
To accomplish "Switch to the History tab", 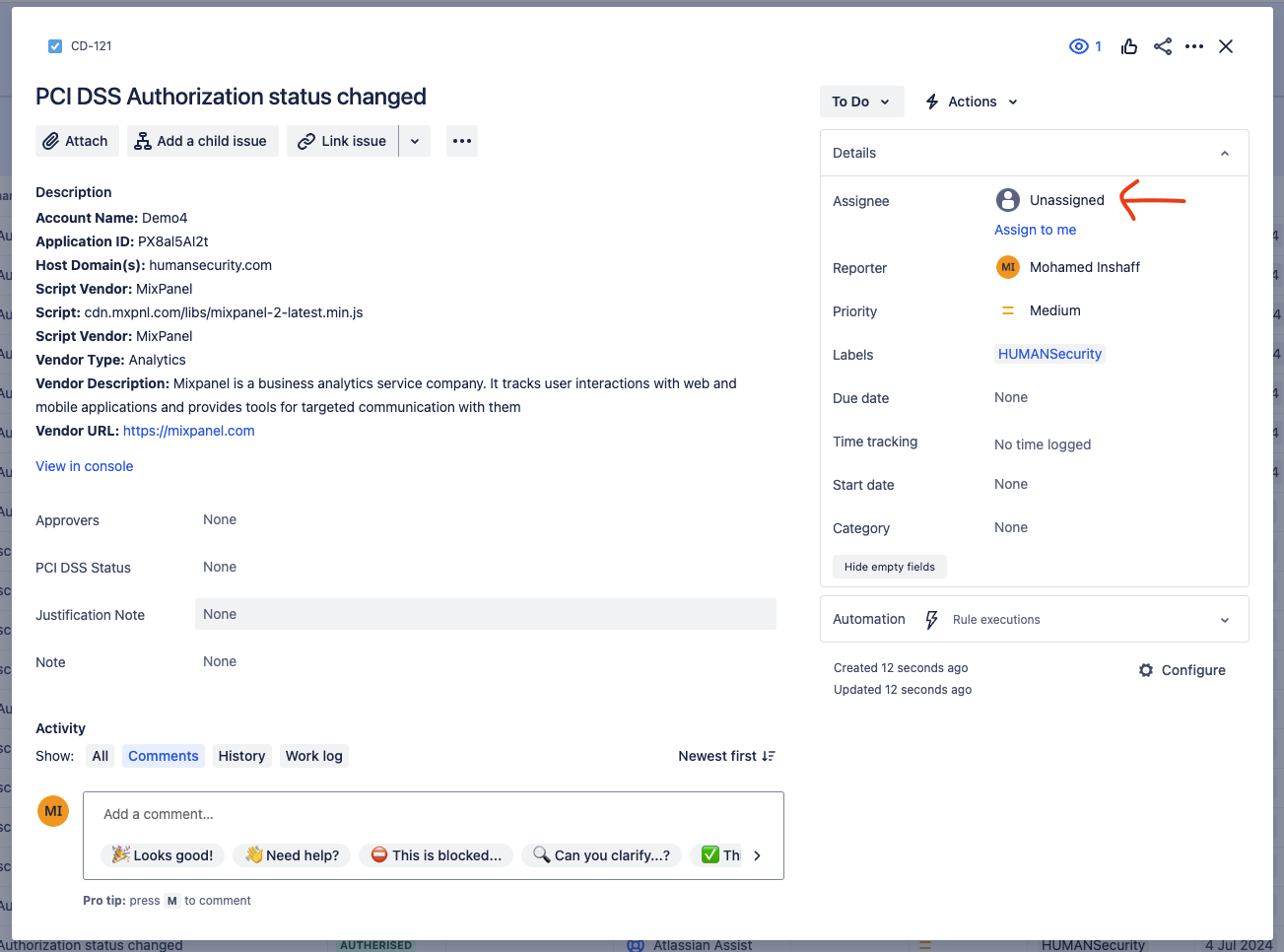I will [241, 756].
